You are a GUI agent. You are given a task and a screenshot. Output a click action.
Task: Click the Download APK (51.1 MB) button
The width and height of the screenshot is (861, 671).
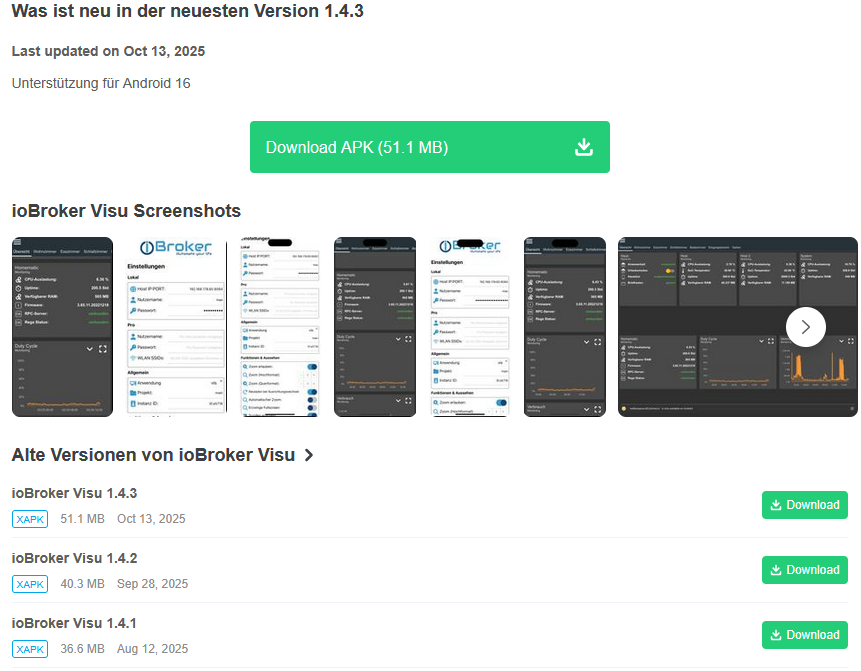[429, 147]
